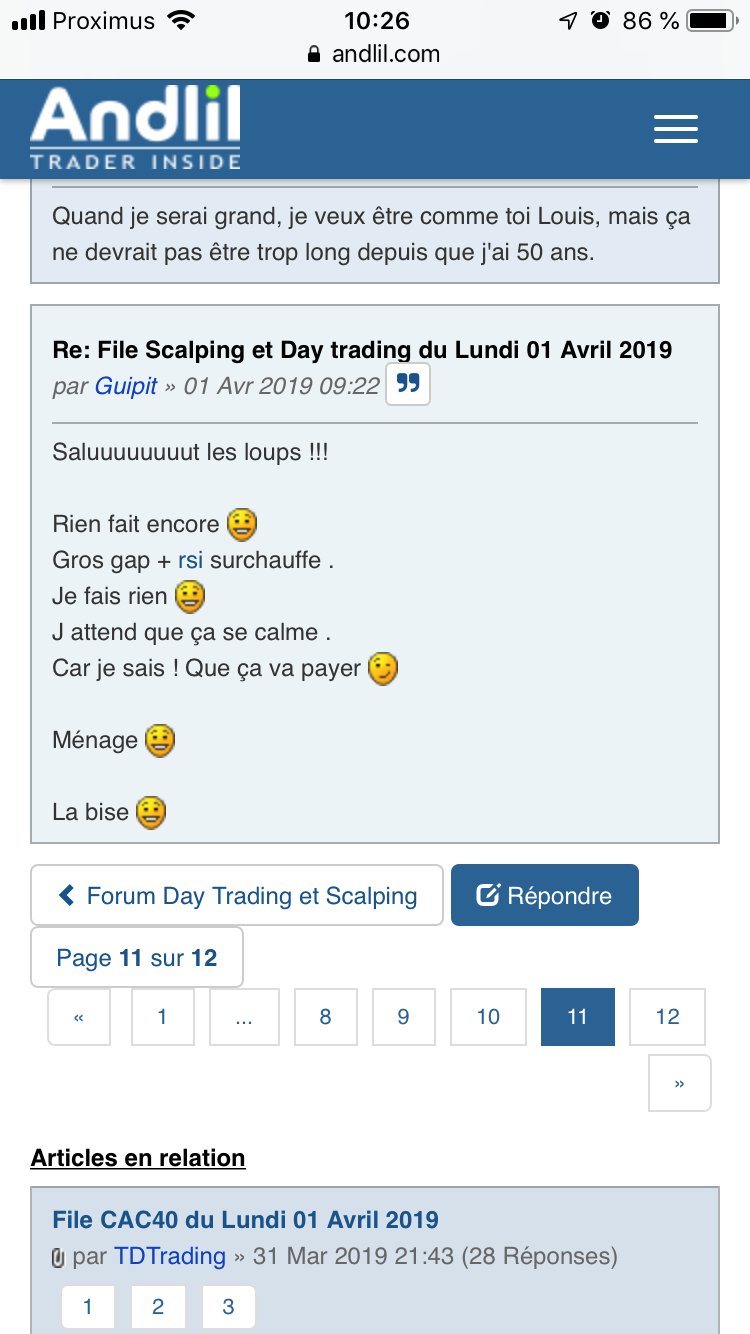Tap the andlil.com address bar

click(x=375, y=54)
